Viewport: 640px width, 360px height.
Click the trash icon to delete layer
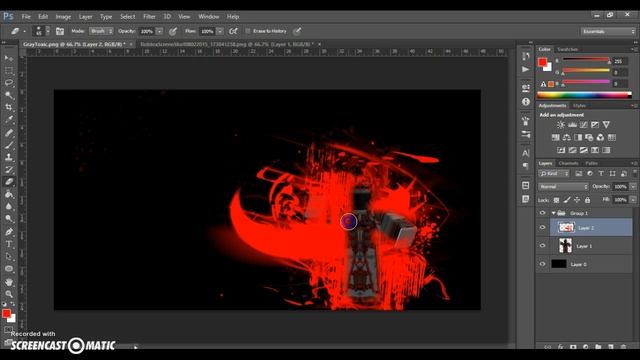click(x=623, y=347)
